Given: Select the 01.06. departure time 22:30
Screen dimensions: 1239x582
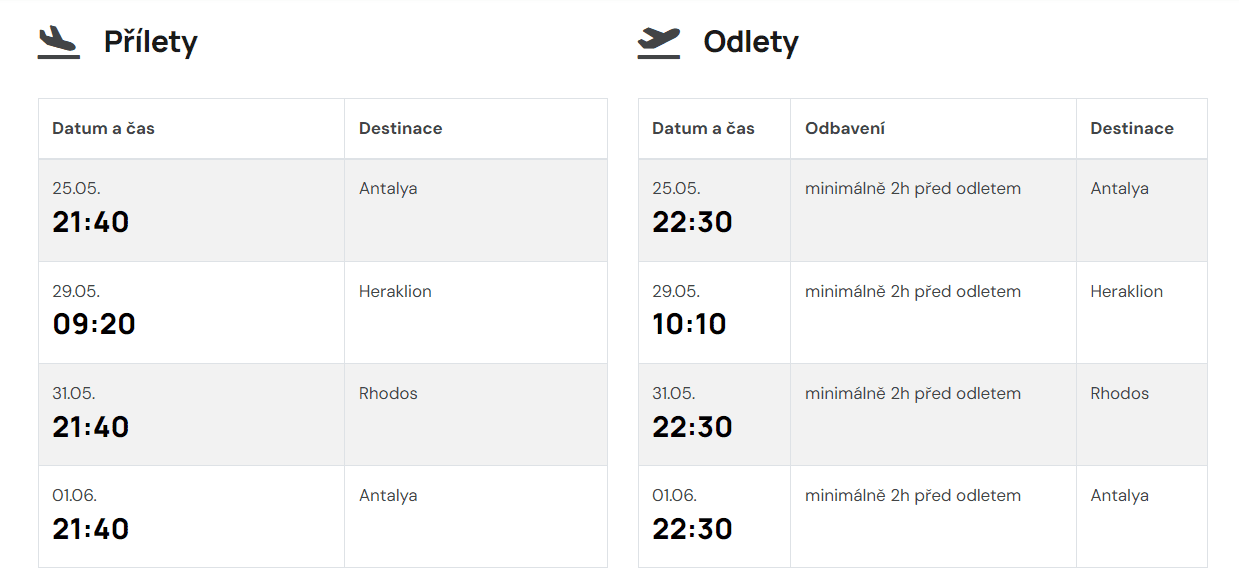Looking at the screenshot, I should point(692,528).
